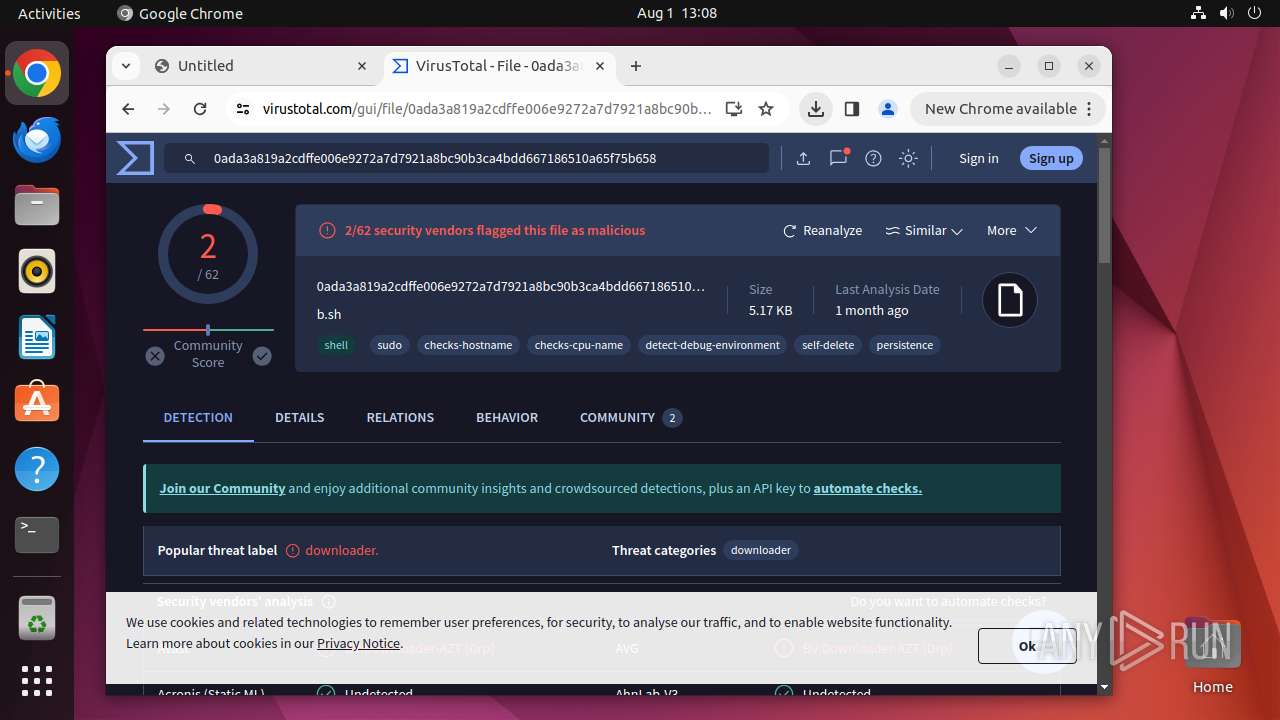The image size is (1280, 720).
Task: Reload the page in Chrome
Action: click(200, 109)
